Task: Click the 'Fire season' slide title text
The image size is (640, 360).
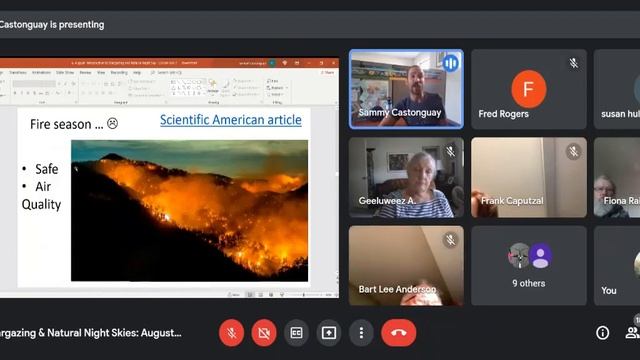Action: pos(74,124)
